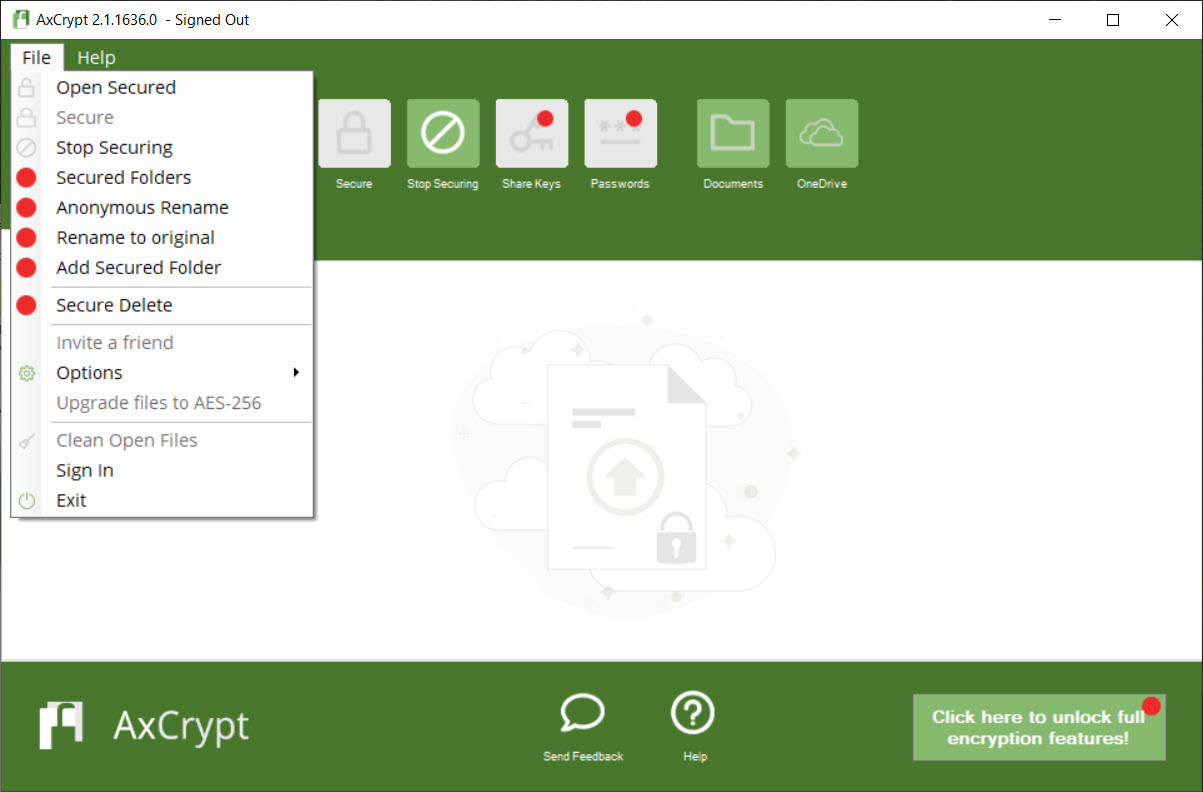Click the power icon beside Exit
Image resolution: width=1203 pixels, height=792 pixels.
(x=27, y=501)
